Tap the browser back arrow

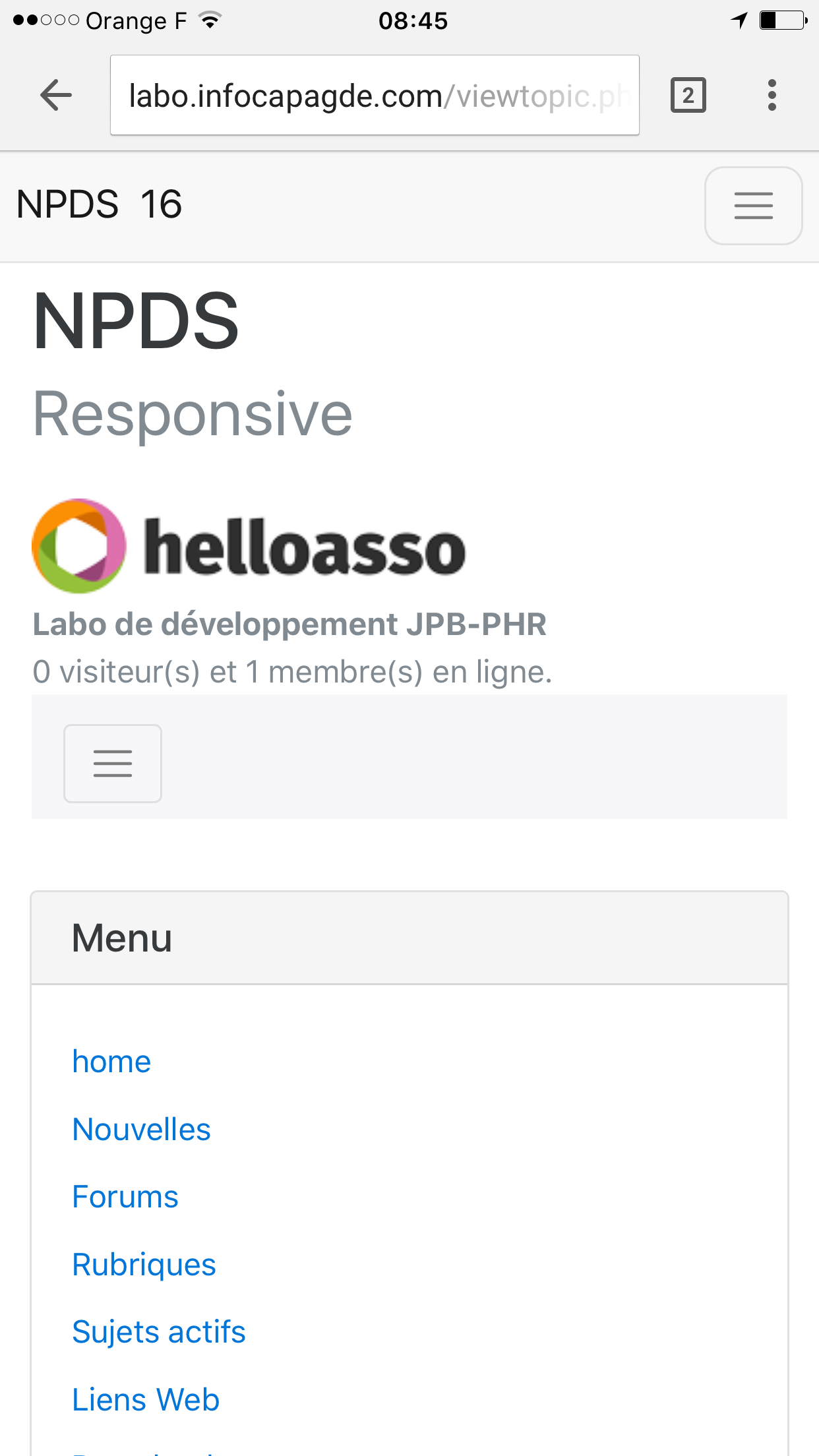click(x=56, y=96)
